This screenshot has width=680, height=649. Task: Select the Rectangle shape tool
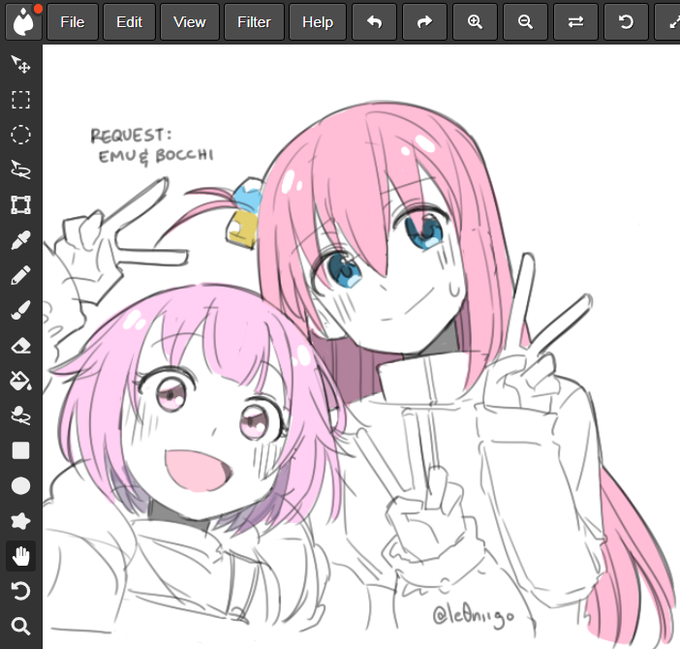click(x=21, y=451)
